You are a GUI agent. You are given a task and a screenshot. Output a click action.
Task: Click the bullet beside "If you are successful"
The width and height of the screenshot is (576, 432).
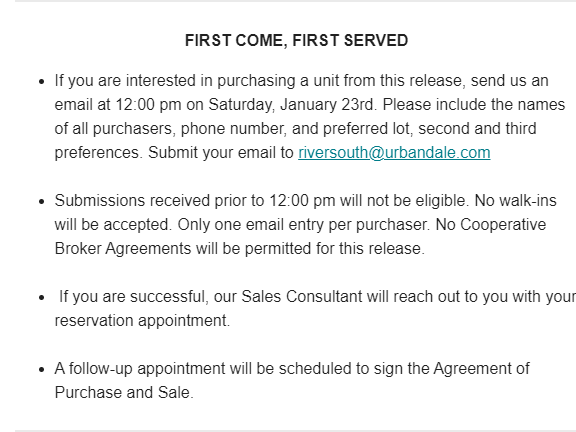tap(42, 297)
